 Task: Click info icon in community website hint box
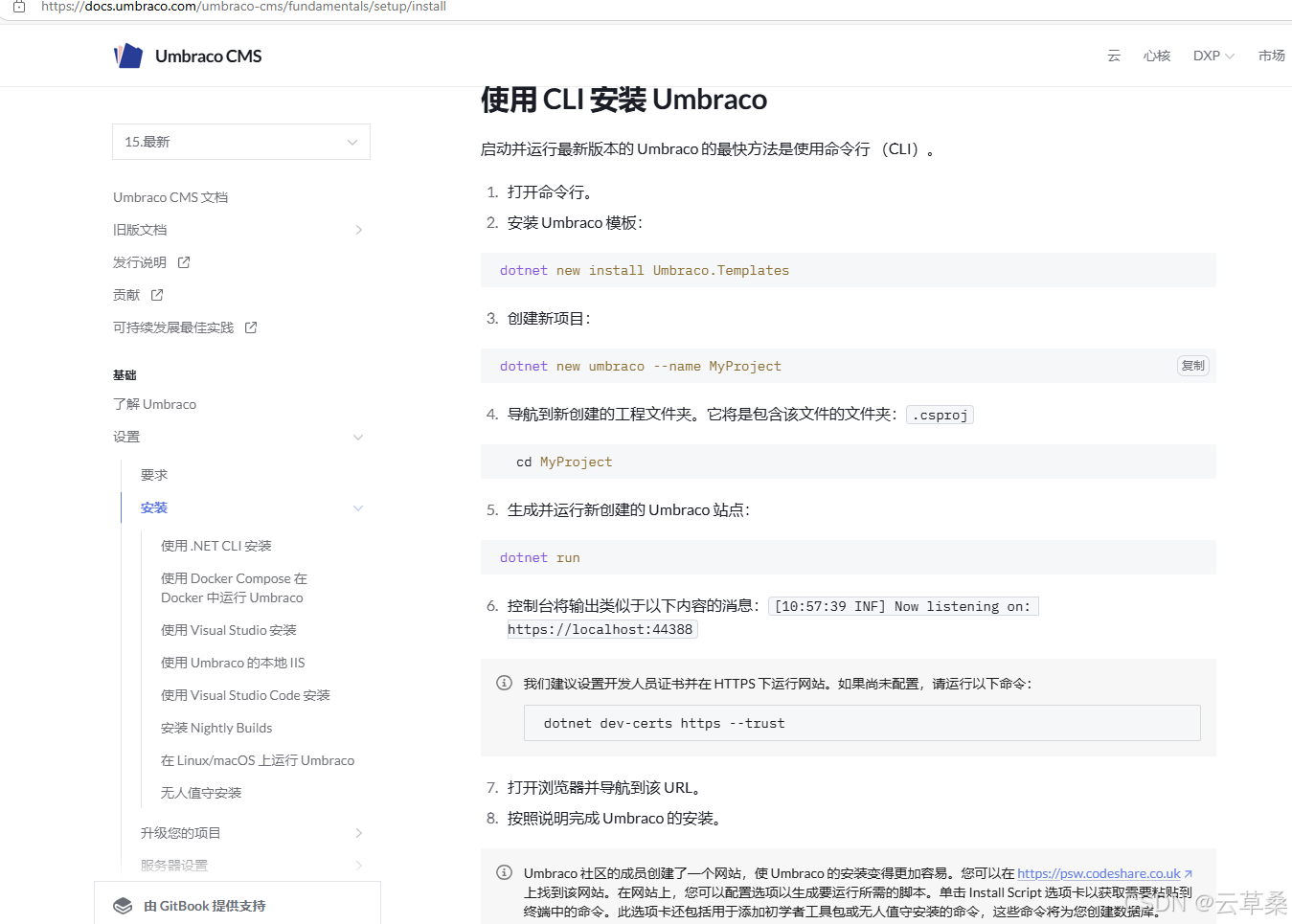click(x=504, y=872)
